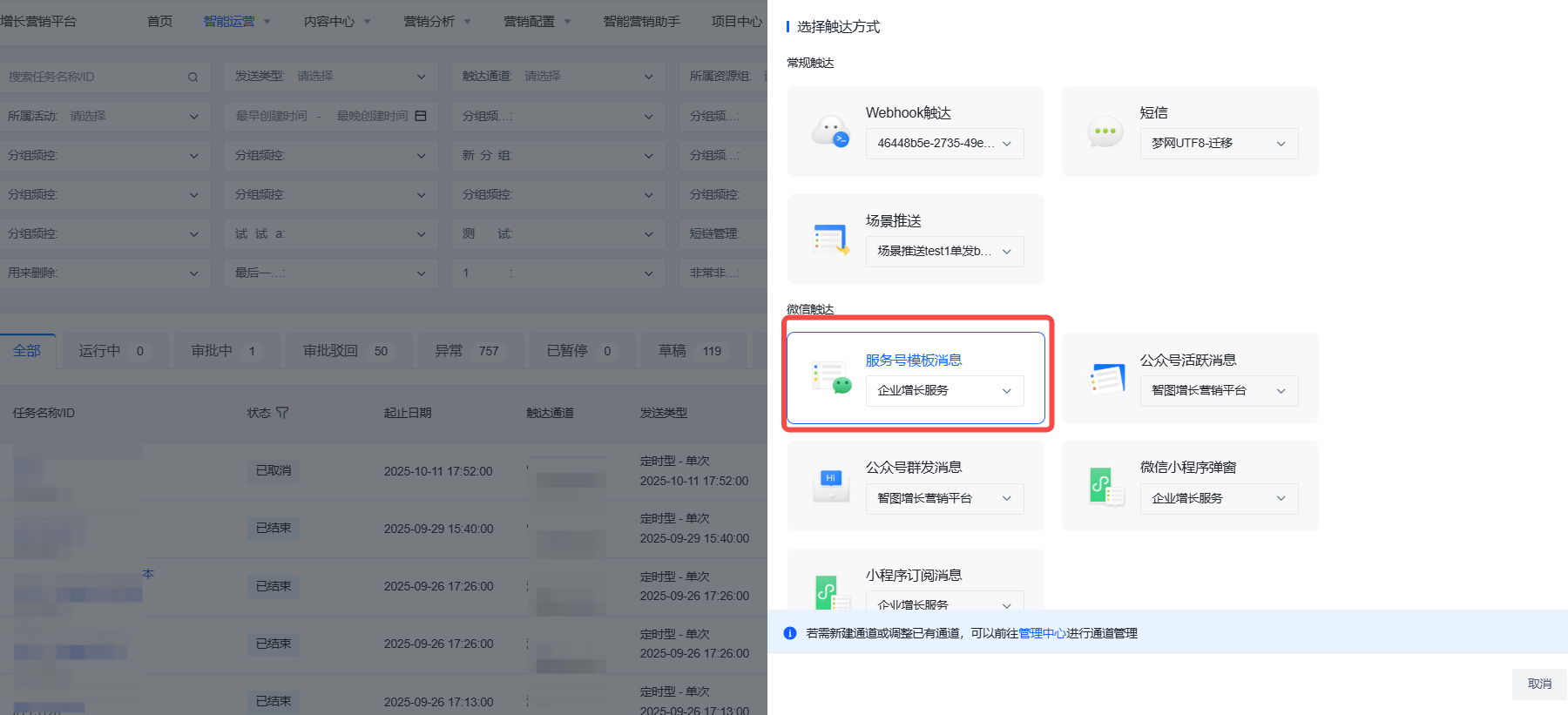This screenshot has width=1568, height=715.
Task: Select the 场景推送 card title
Action: click(894, 221)
